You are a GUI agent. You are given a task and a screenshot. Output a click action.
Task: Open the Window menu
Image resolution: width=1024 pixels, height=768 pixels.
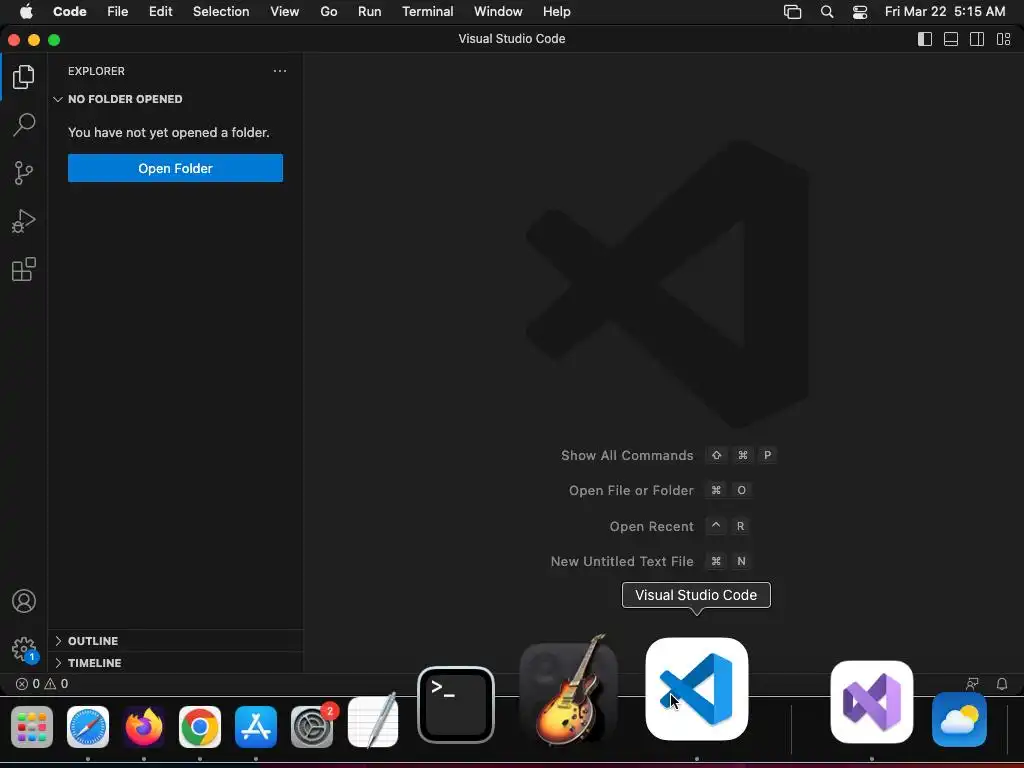[498, 12]
